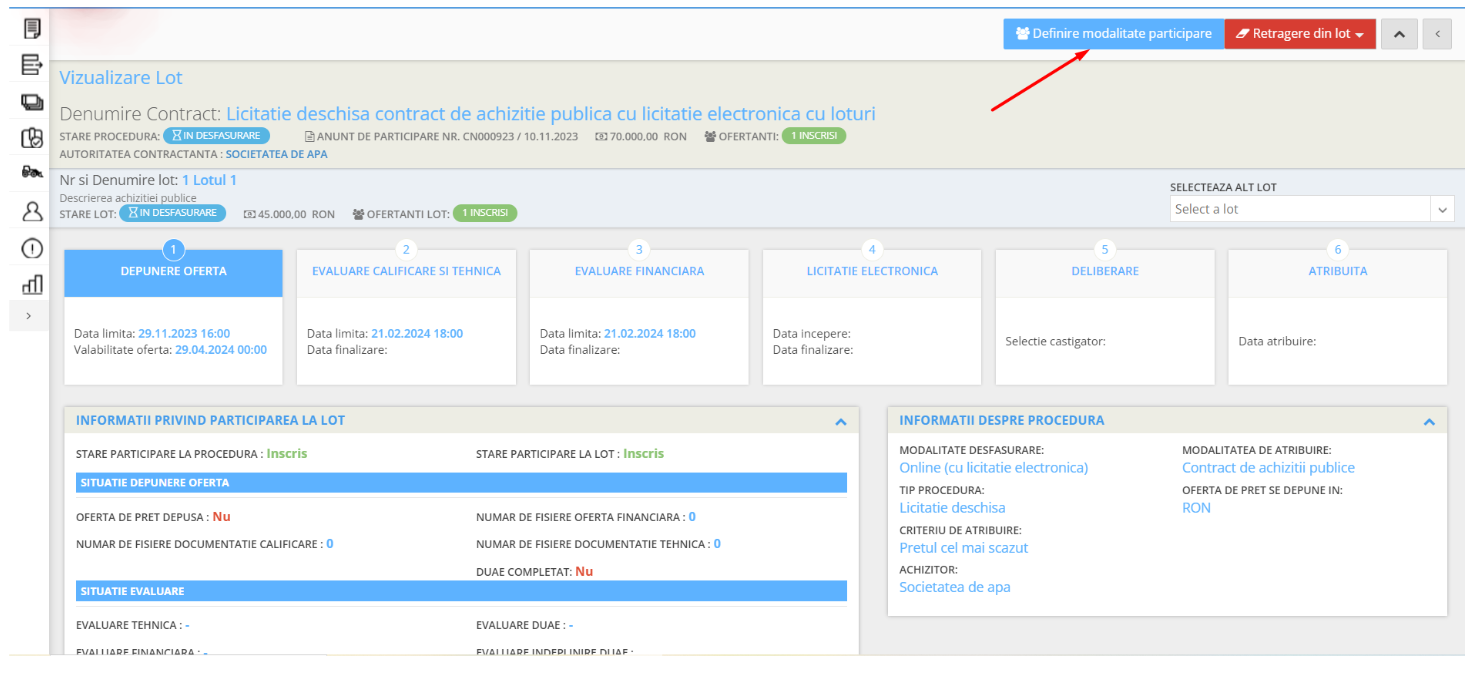Open the clipboard verification icon in sidebar
This screenshot has height=675, width=1481.
[30, 138]
